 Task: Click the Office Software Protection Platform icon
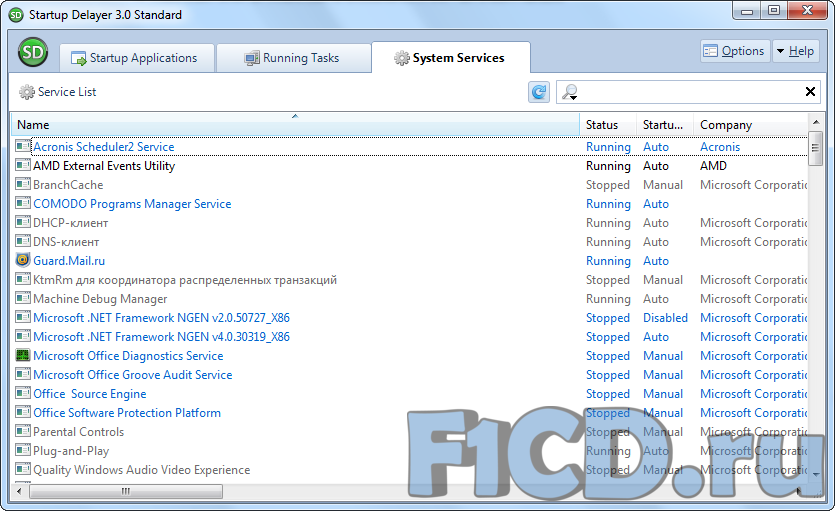[23, 412]
